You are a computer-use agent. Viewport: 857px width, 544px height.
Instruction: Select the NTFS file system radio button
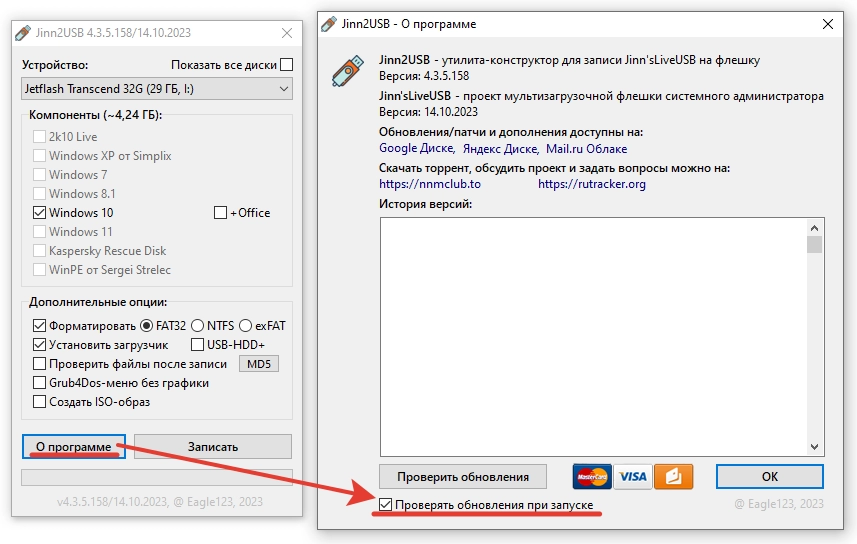coord(197,326)
